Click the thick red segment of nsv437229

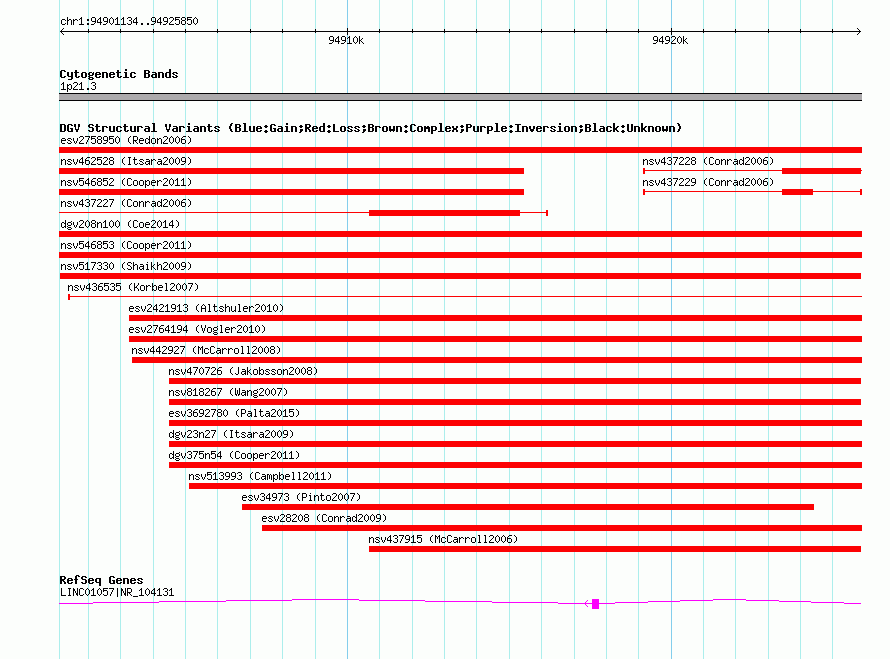coord(797,192)
